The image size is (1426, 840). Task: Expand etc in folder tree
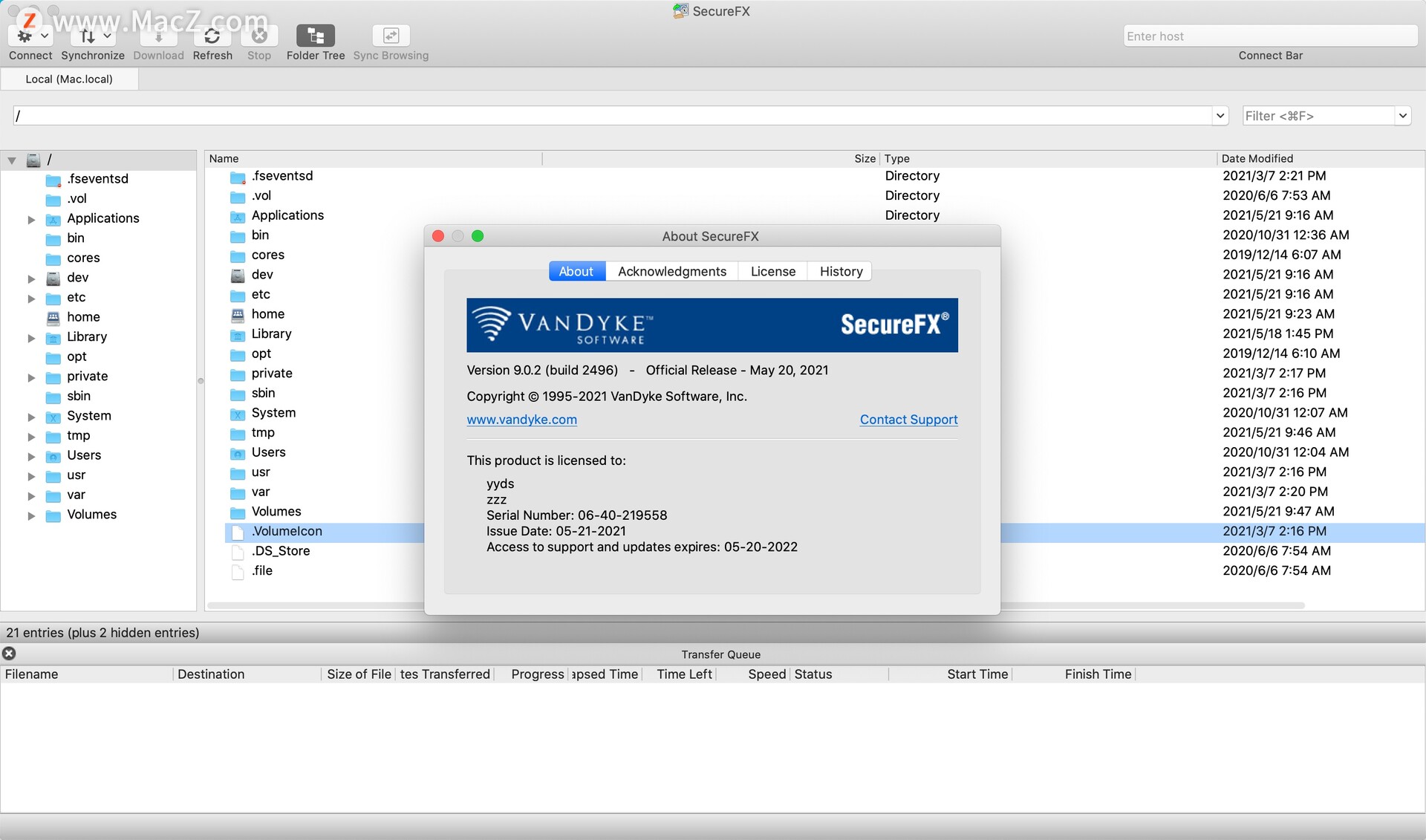[31, 299]
